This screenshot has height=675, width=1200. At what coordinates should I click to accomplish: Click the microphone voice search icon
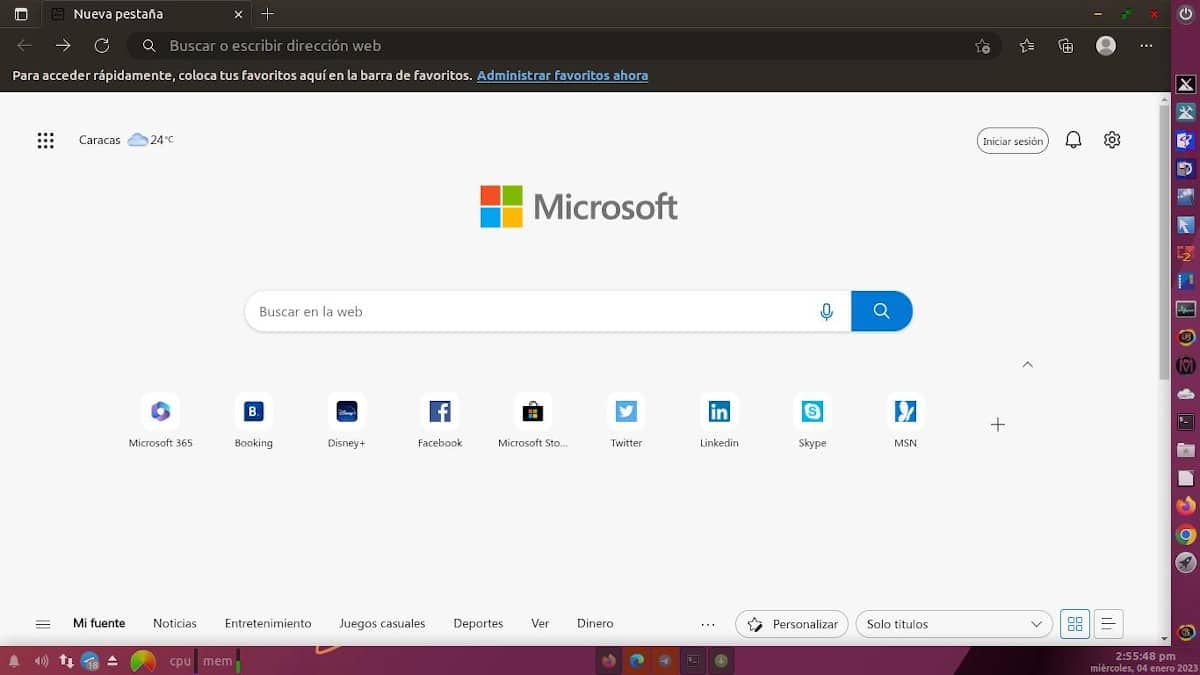tap(826, 312)
